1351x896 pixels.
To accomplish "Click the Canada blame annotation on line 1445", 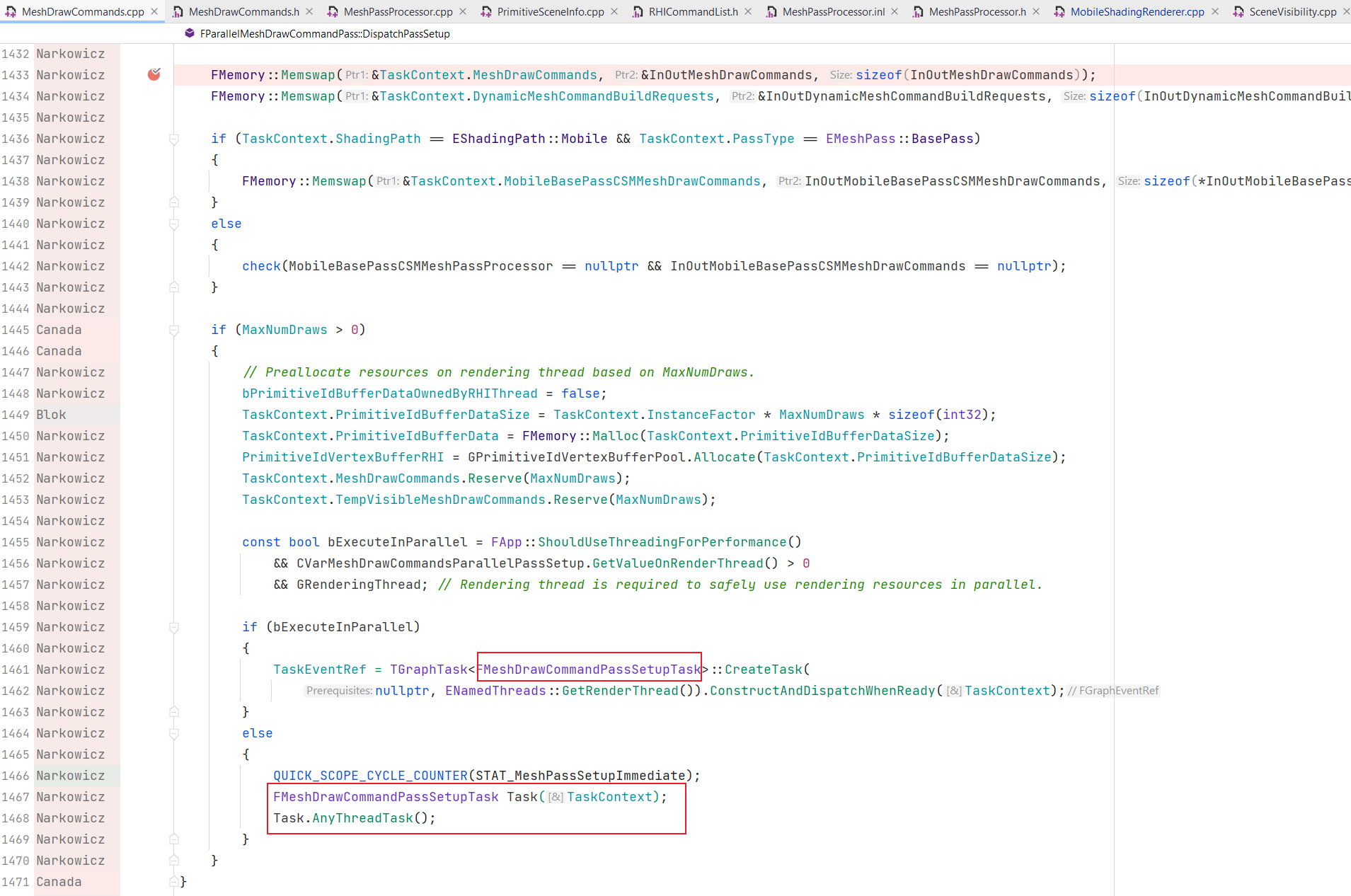I will pyautogui.click(x=59, y=329).
